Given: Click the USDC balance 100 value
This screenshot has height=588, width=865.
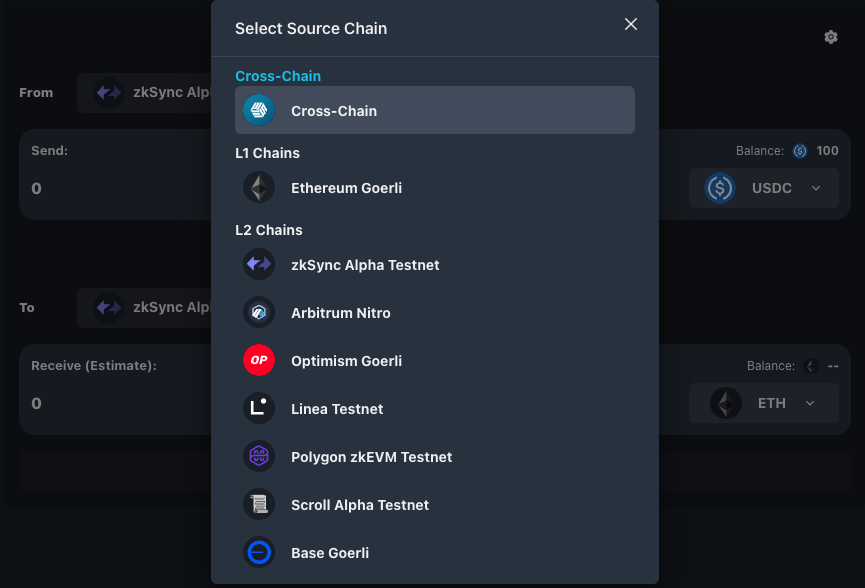Looking at the screenshot, I should click(x=827, y=151).
